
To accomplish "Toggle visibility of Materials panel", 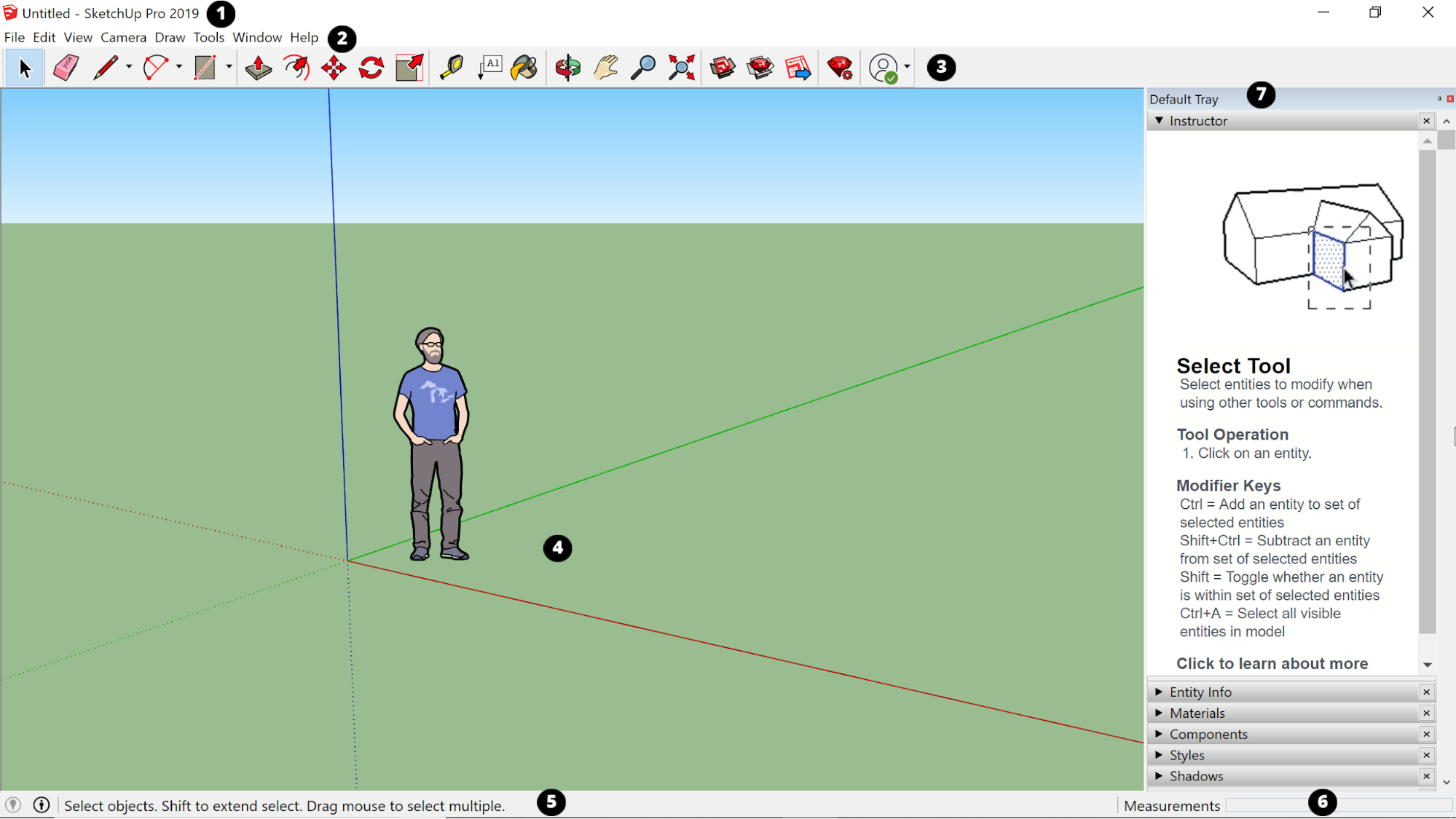I will 1159,712.
